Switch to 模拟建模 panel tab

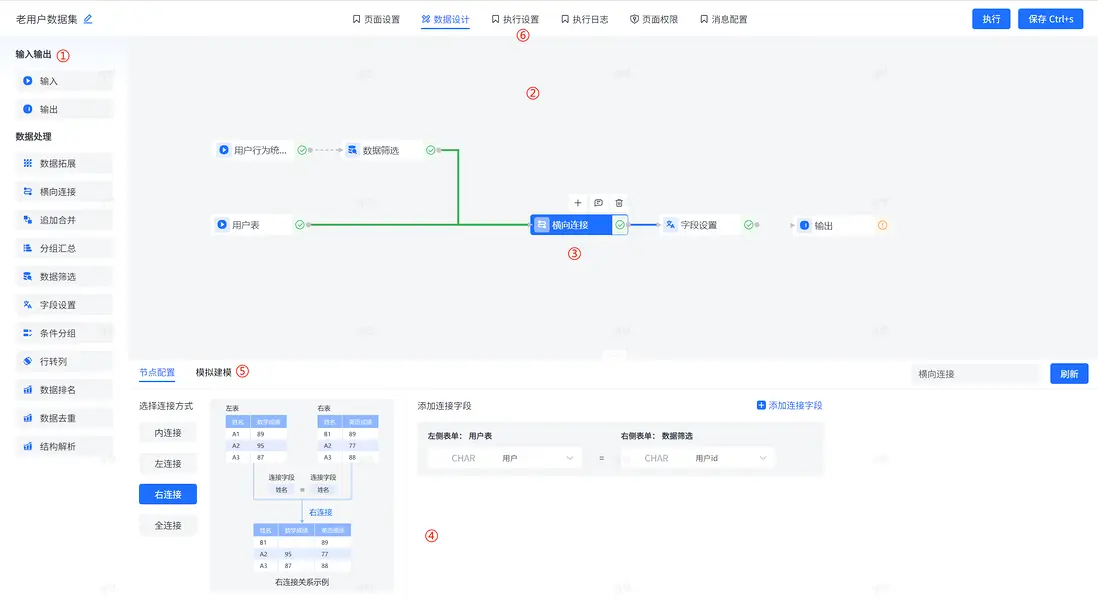(214, 372)
